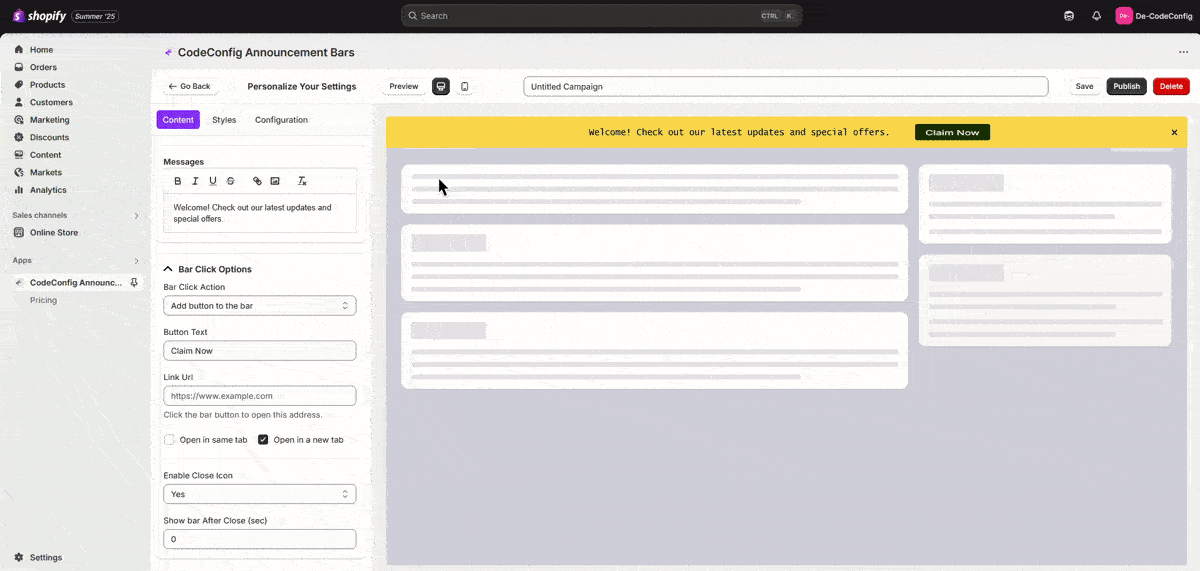The image size is (1200, 571).
Task: Open Content in the sidebar
Action: 45,155
